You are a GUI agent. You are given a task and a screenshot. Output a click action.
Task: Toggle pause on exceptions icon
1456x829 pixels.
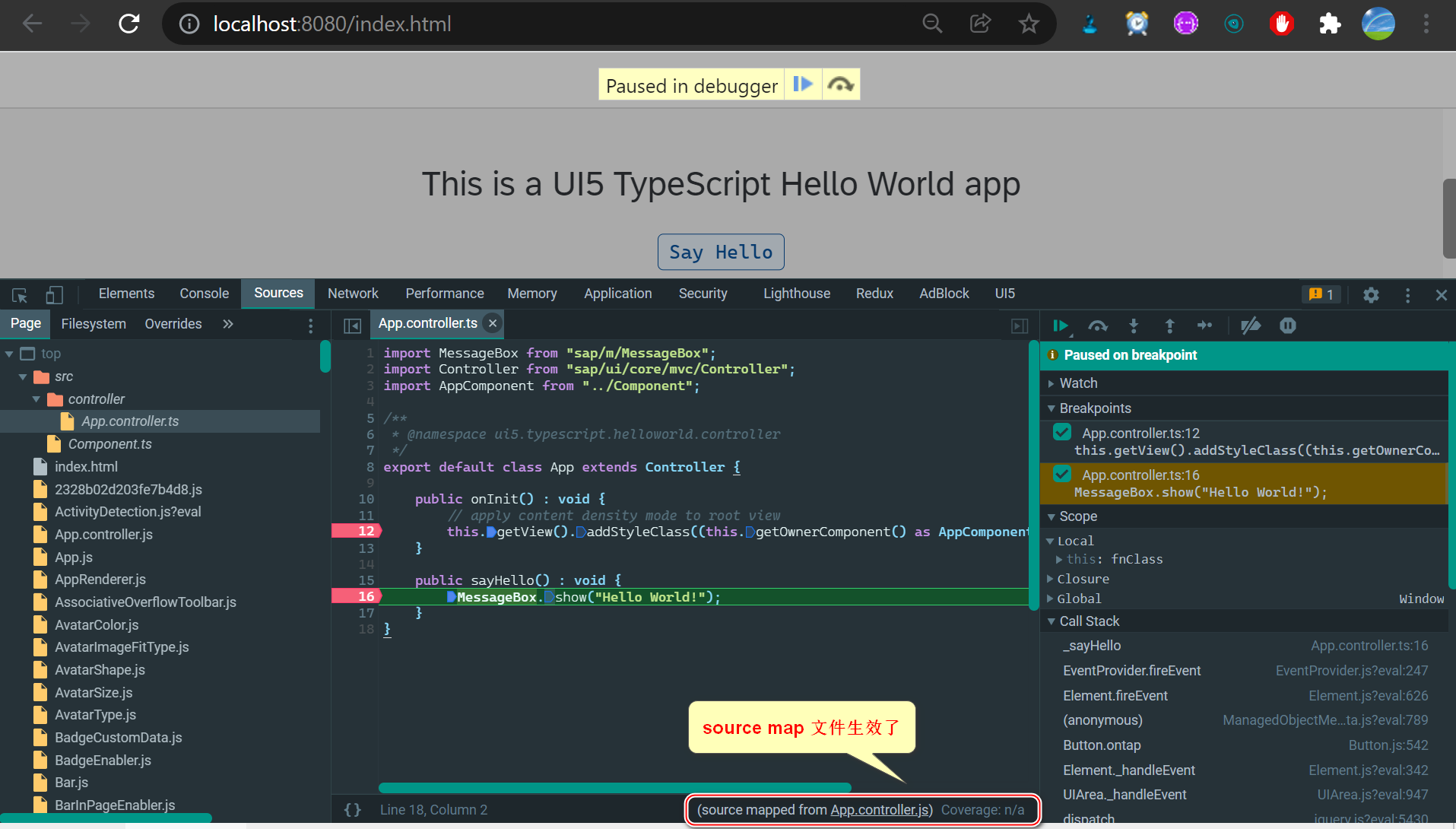(1287, 326)
